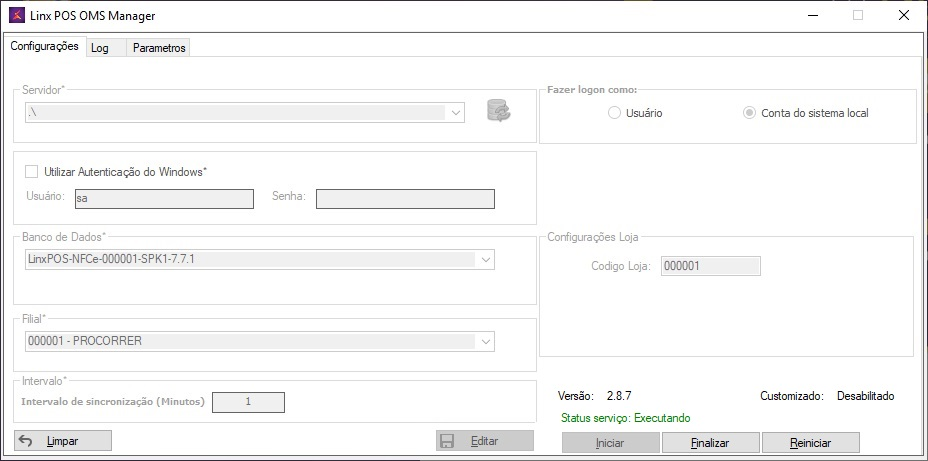Click the Iniciar service button
This screenshot has width=928, height=461.
pos(610,443)
